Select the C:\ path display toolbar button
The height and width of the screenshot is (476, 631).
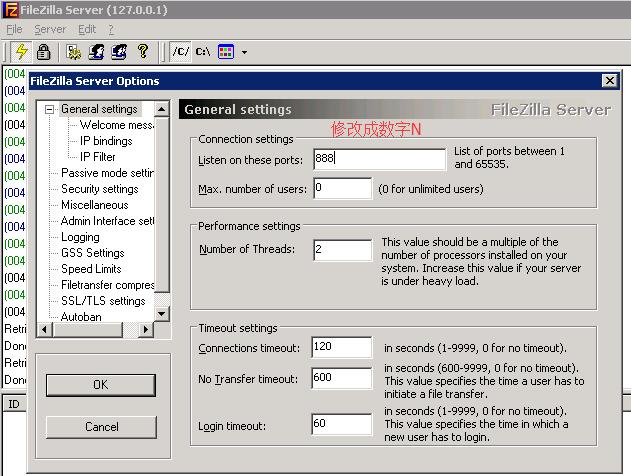203,52
